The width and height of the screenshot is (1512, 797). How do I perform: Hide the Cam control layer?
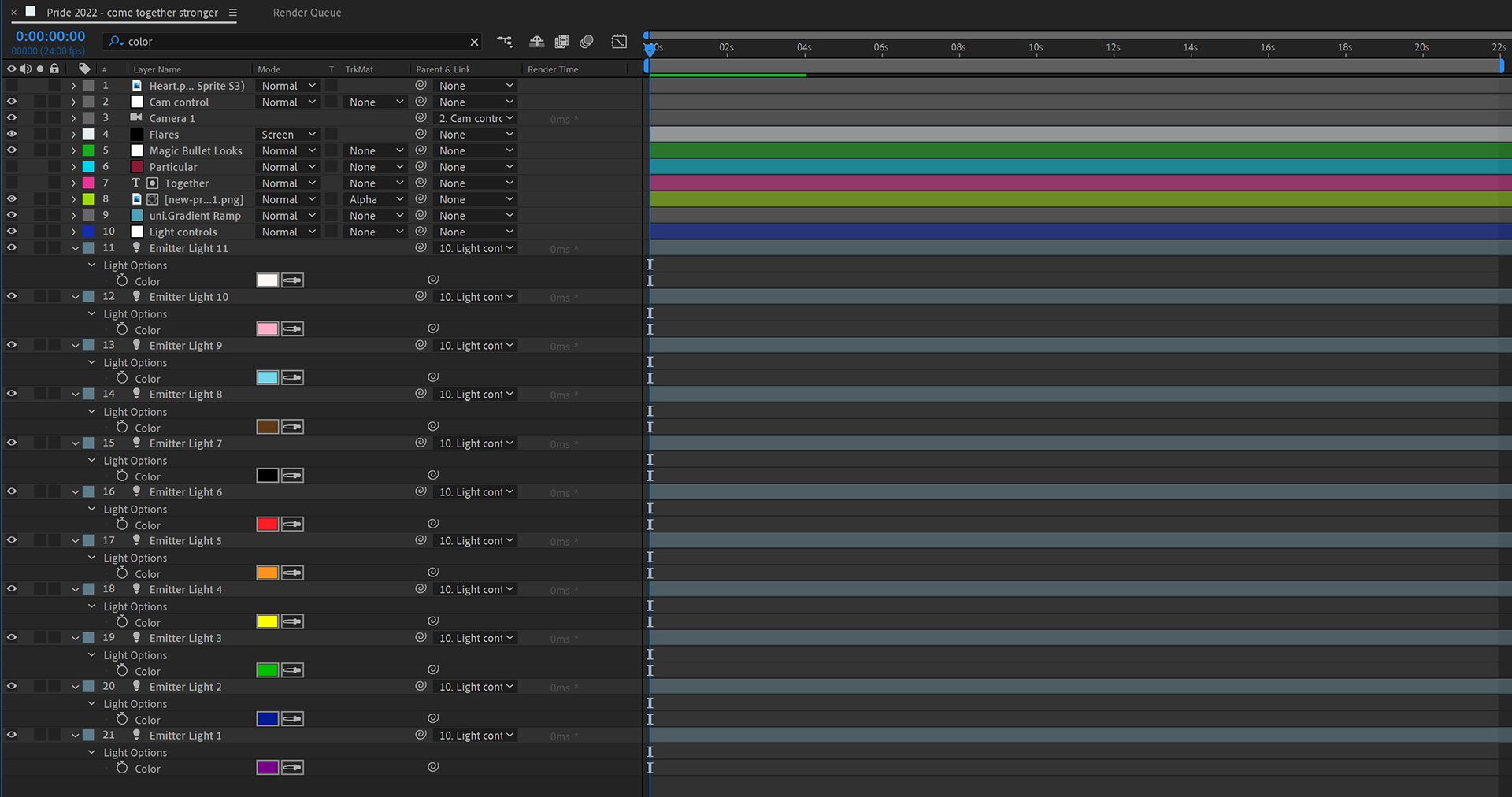coord(12,102)
